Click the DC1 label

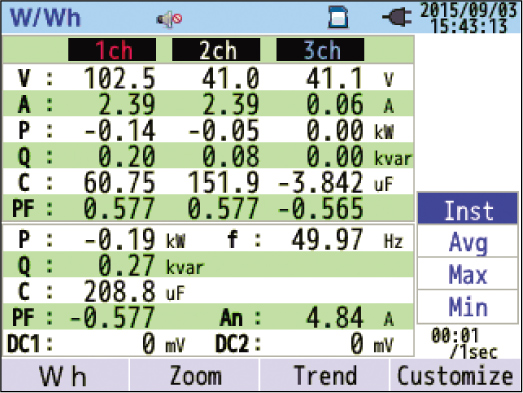[23, 344]
